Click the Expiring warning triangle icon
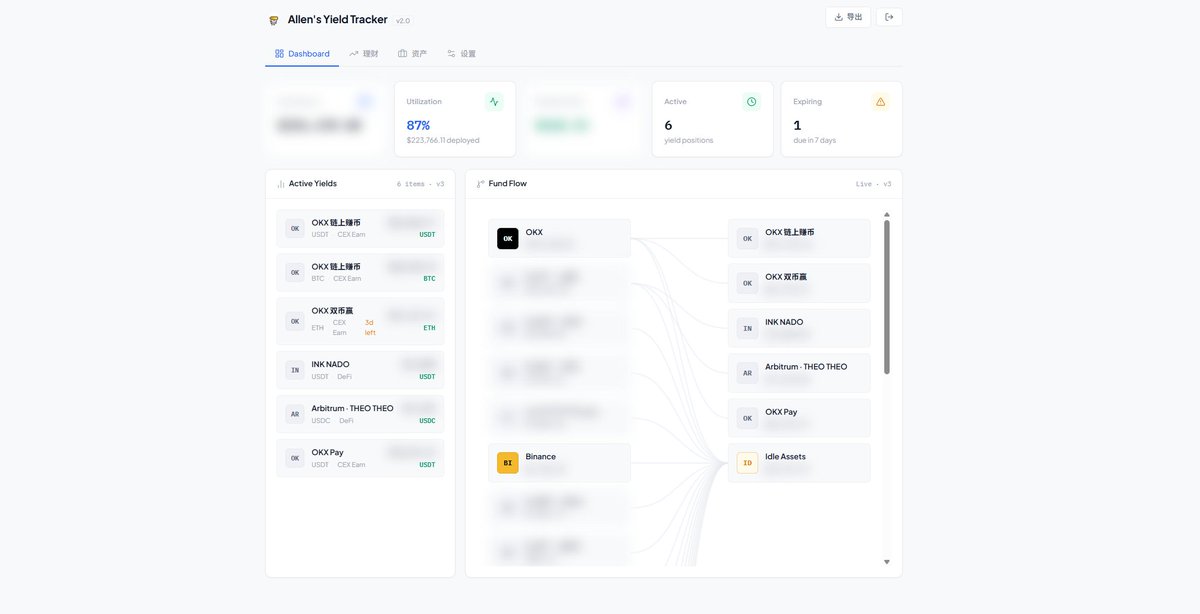This screenshot has width=1200, height=614. coord(880,102)
